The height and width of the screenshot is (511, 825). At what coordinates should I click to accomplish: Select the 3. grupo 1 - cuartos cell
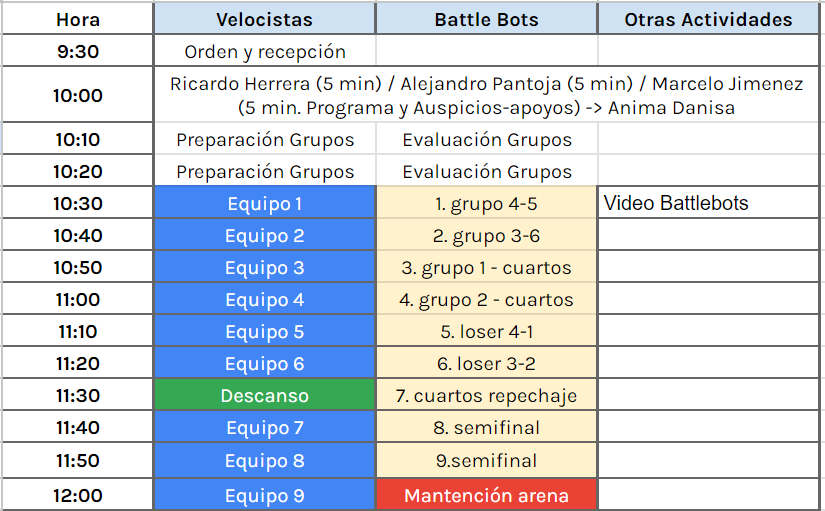(487, 267)
